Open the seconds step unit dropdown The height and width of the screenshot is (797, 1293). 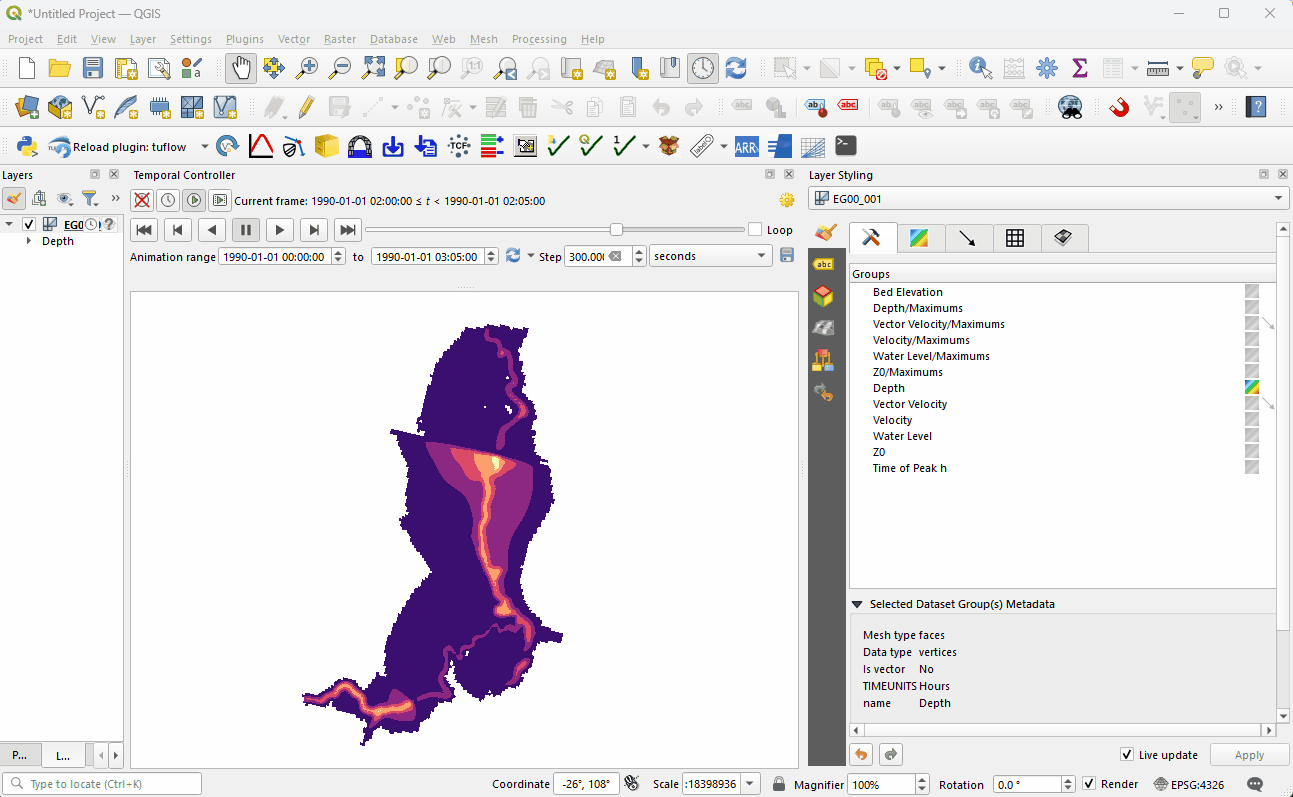(x=710, y=256)
